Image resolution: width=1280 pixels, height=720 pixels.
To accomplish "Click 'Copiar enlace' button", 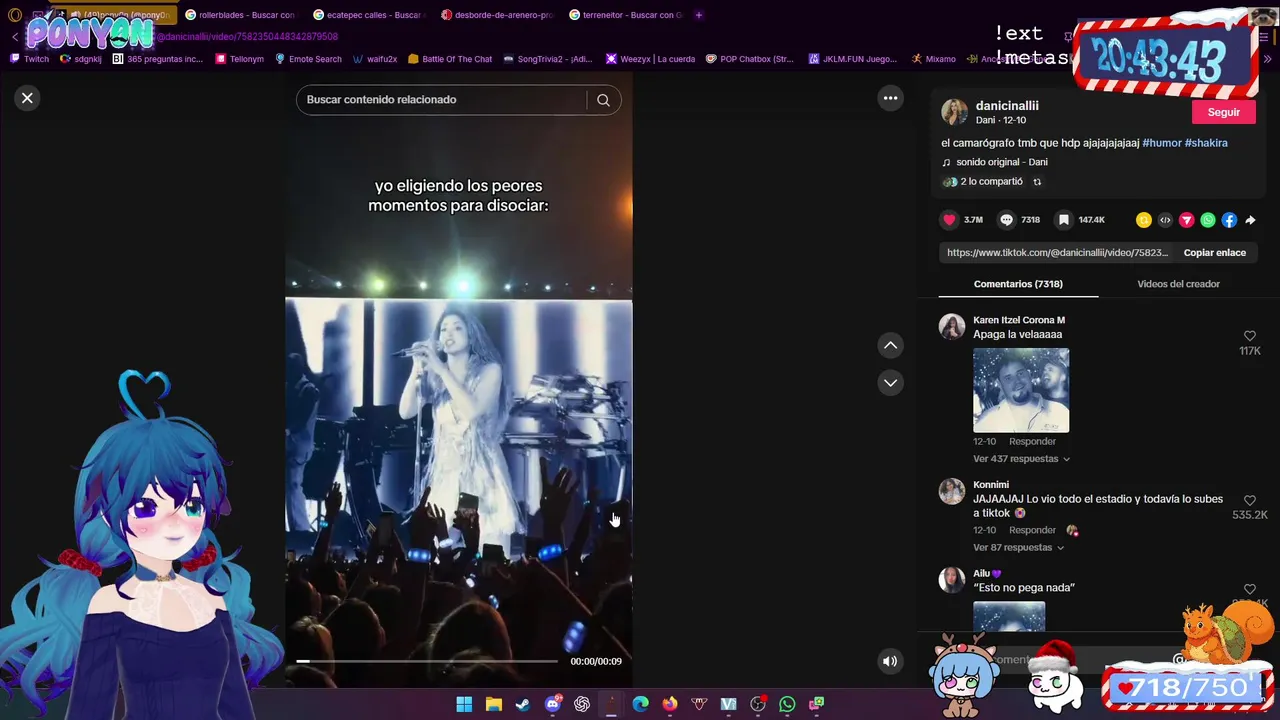I will pos(1214,253).
